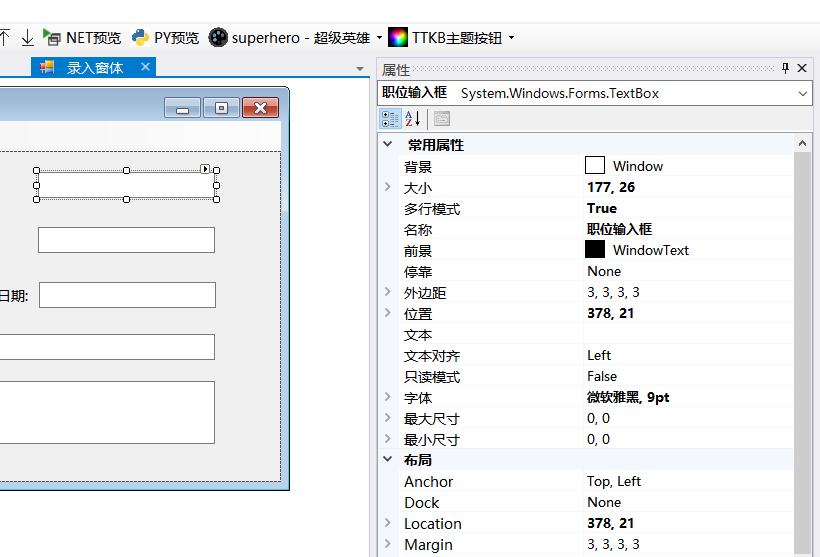
Task: Expand the 外边距 property
Action: [x=388, y=292]
